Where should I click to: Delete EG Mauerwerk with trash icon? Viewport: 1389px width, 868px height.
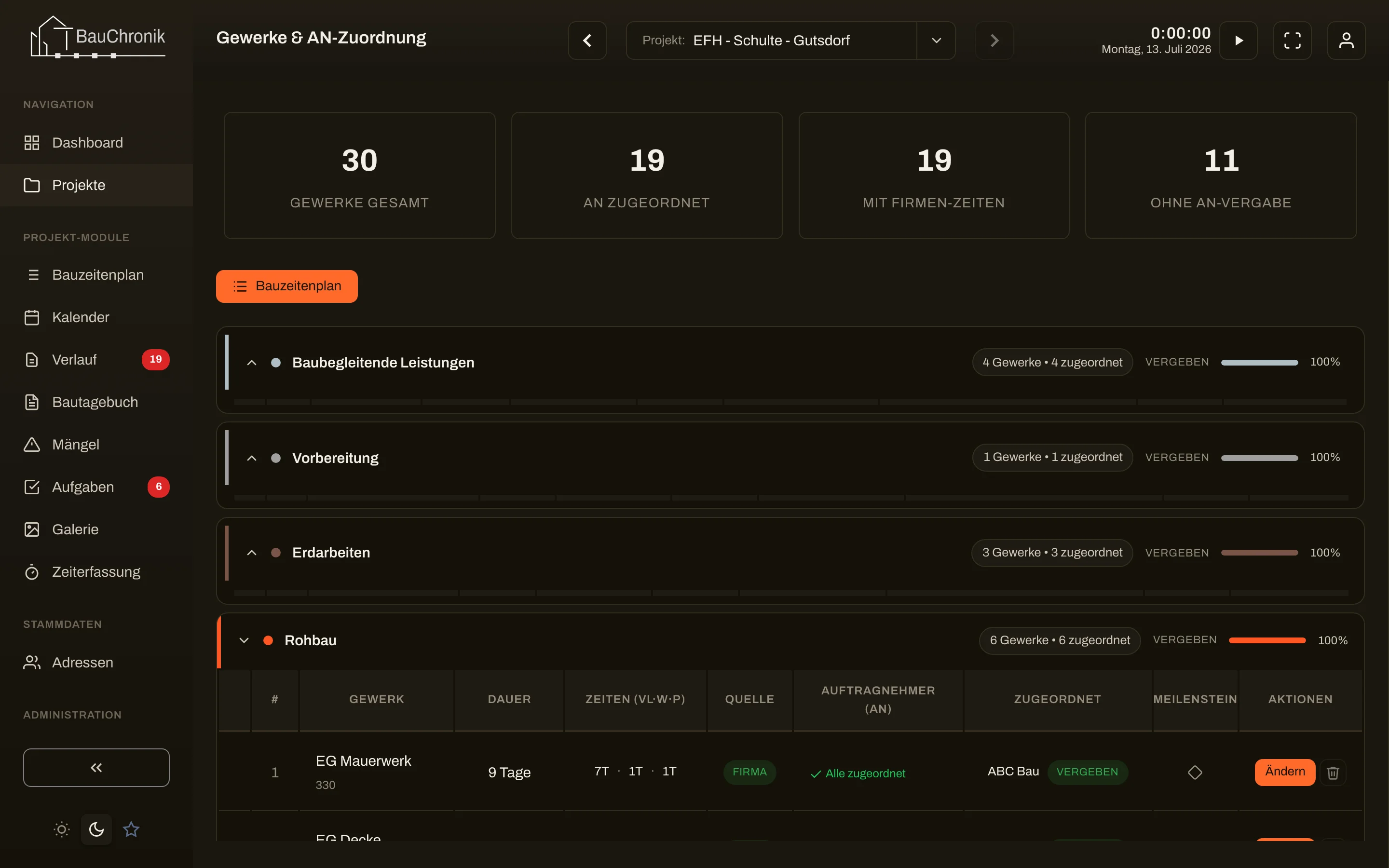coord(1333,773)
